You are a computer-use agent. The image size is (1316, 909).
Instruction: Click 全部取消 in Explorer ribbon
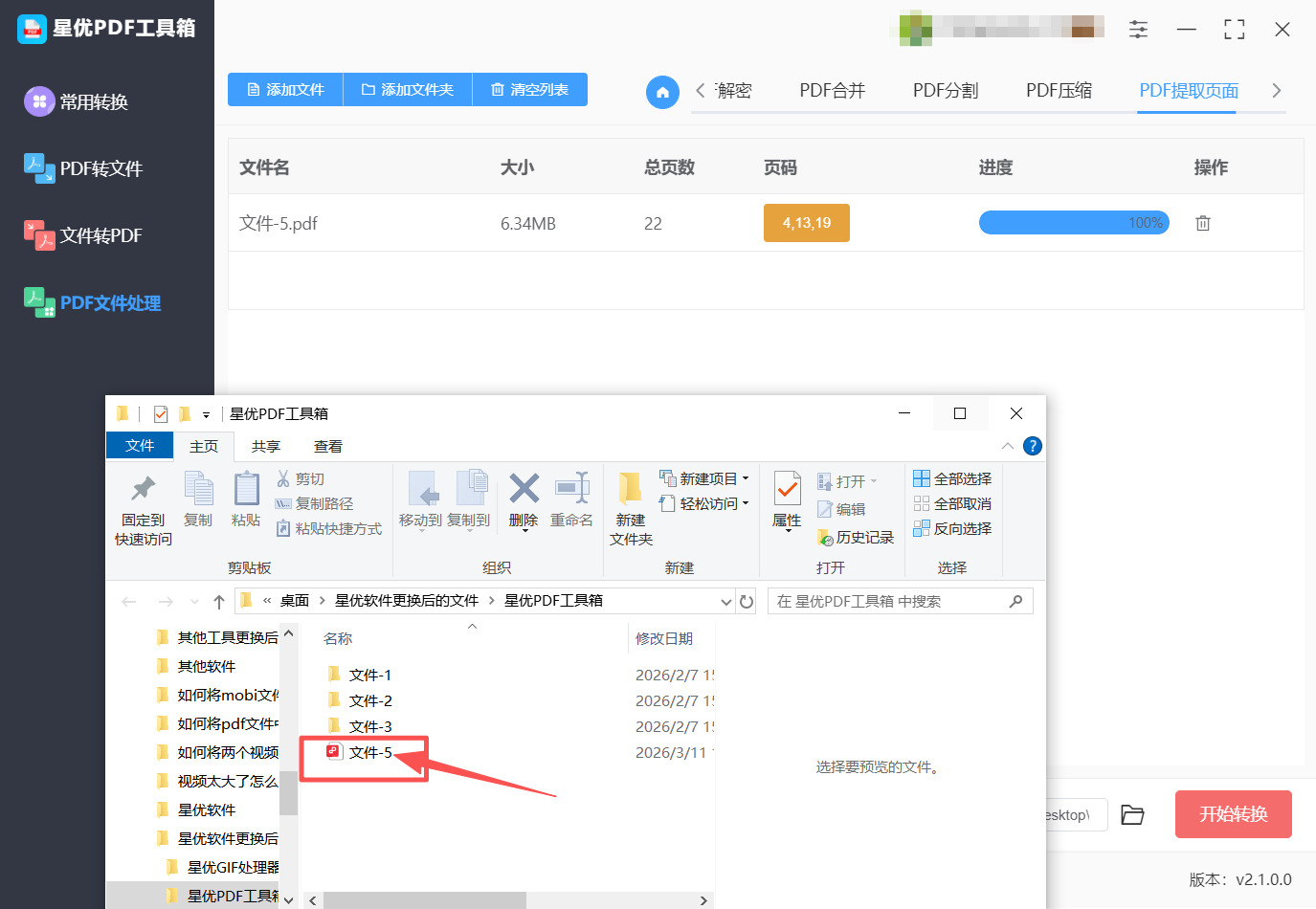952,503
